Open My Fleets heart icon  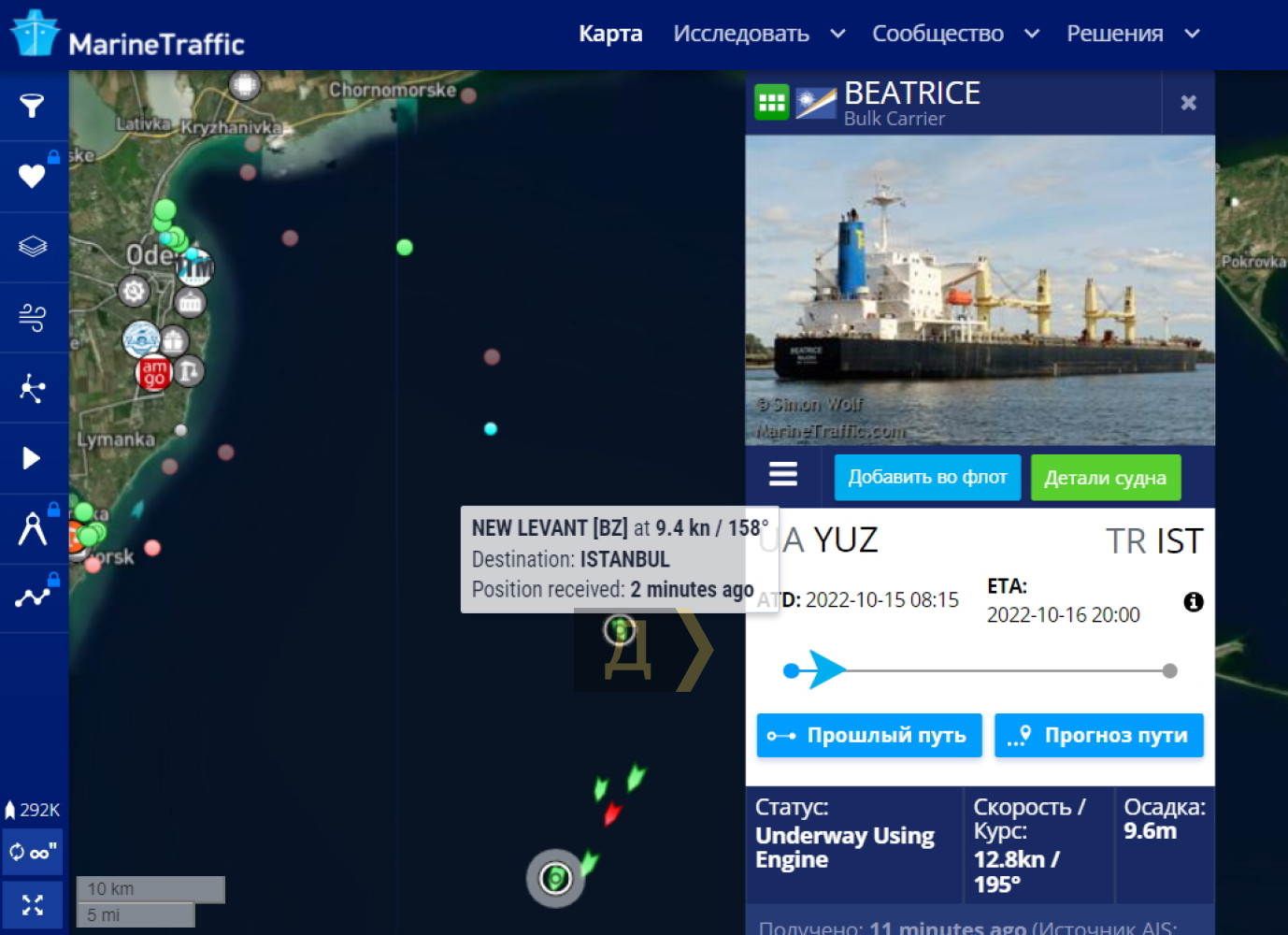(32, 176)
